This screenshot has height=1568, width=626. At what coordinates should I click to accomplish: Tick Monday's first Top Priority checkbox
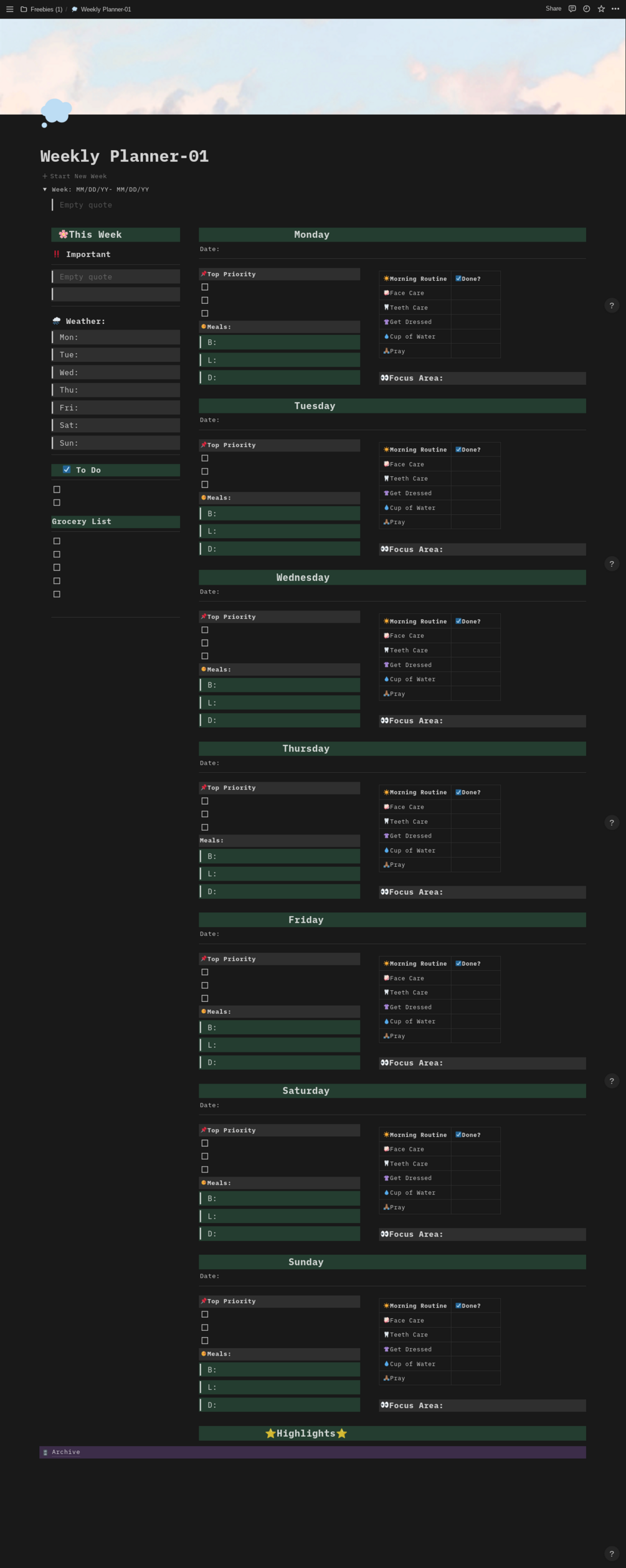pyautogui.click(x=205, y=287)
